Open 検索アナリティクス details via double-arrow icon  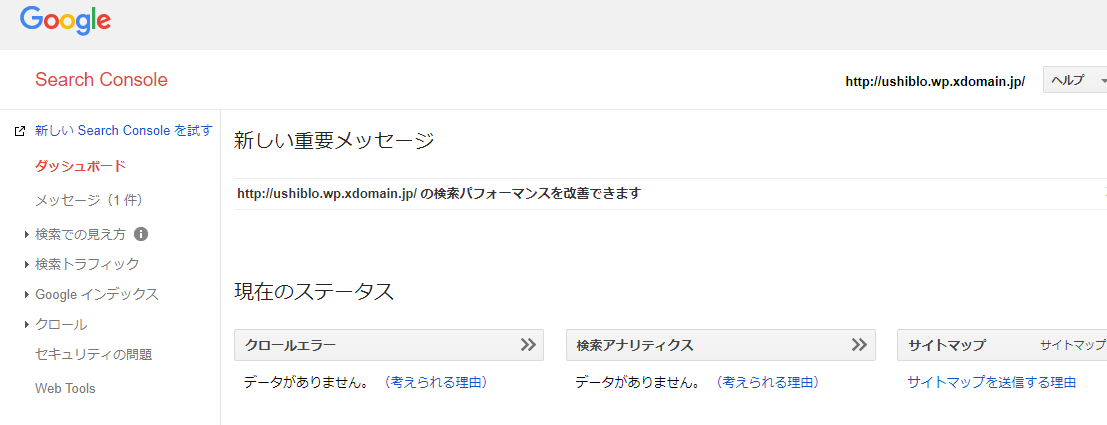click(859, 345)
